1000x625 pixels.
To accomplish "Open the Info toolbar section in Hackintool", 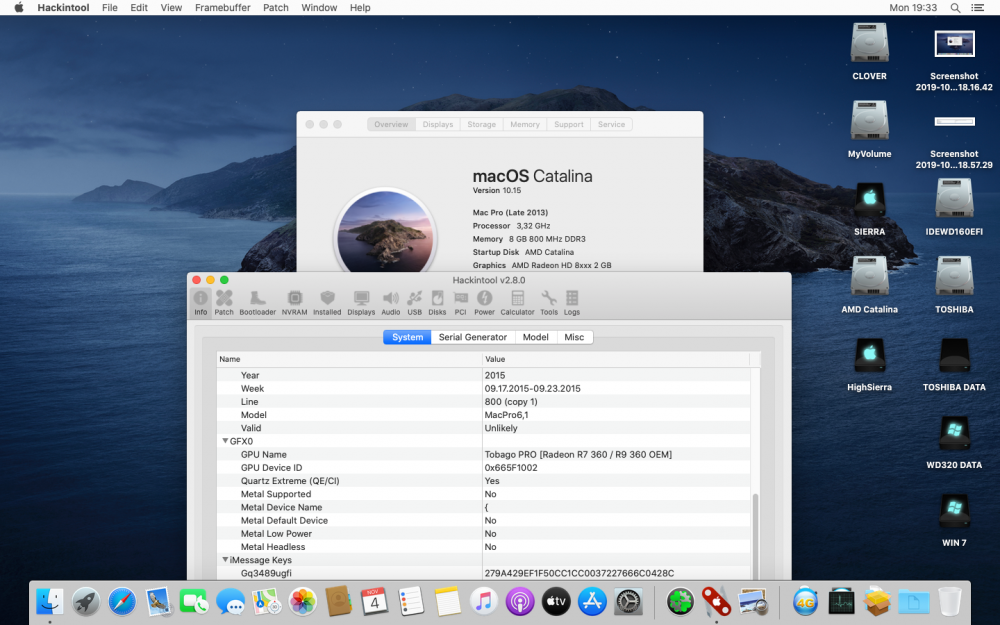I will pyautogui.click(x=200, y=302).
